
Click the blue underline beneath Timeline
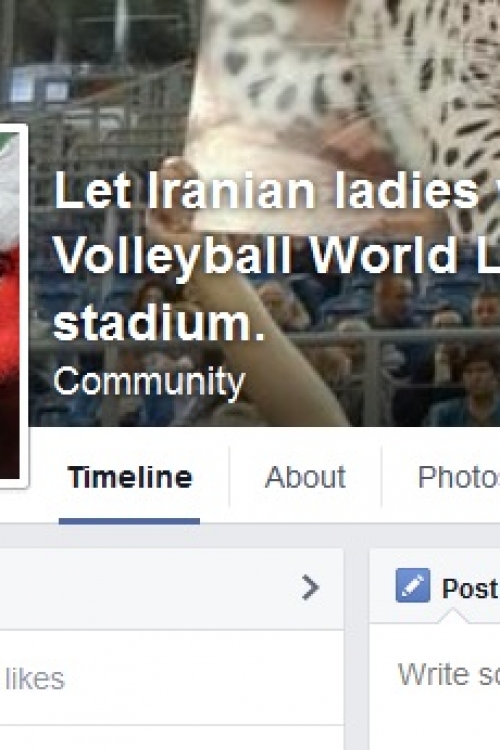(129, 521)
